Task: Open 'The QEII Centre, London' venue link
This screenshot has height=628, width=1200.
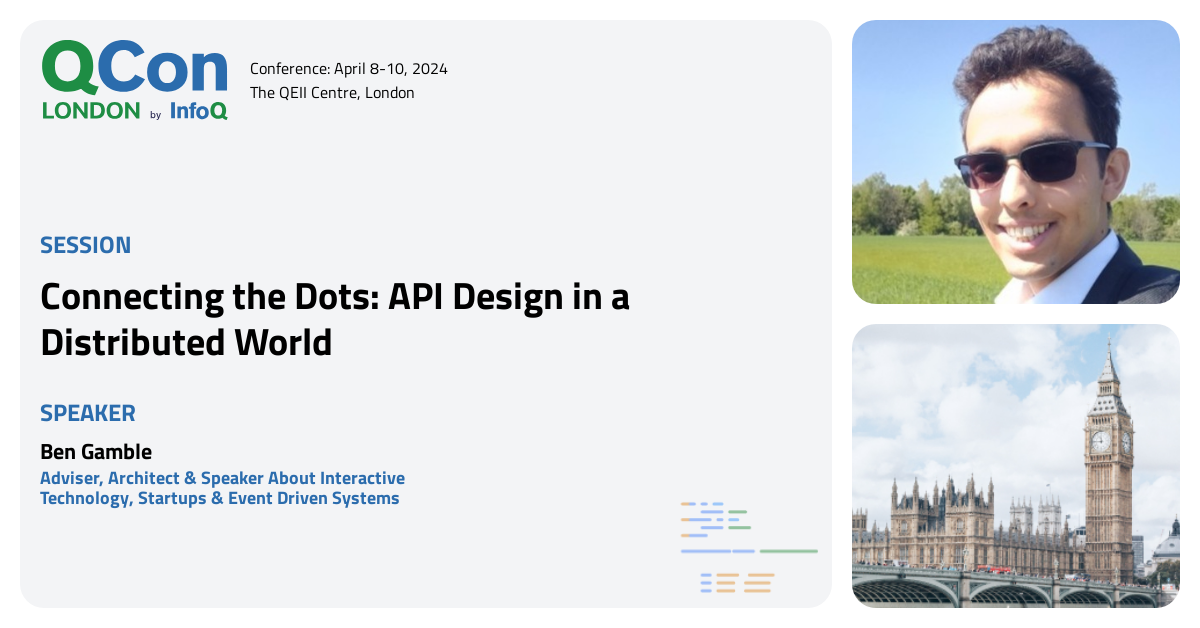Action: [333, 92]
